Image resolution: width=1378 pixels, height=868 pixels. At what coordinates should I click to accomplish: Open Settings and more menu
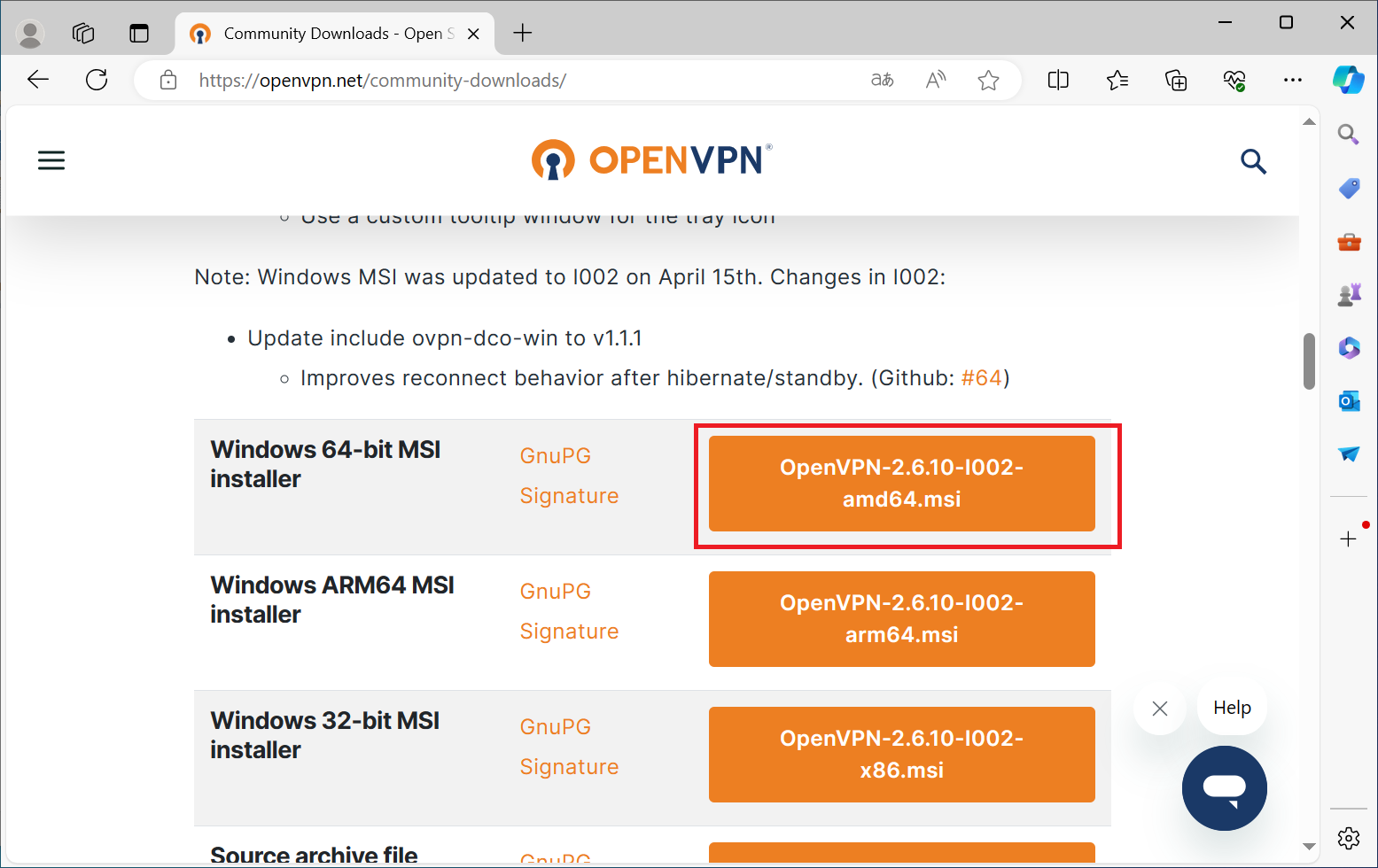click(x=1293, y=81)
